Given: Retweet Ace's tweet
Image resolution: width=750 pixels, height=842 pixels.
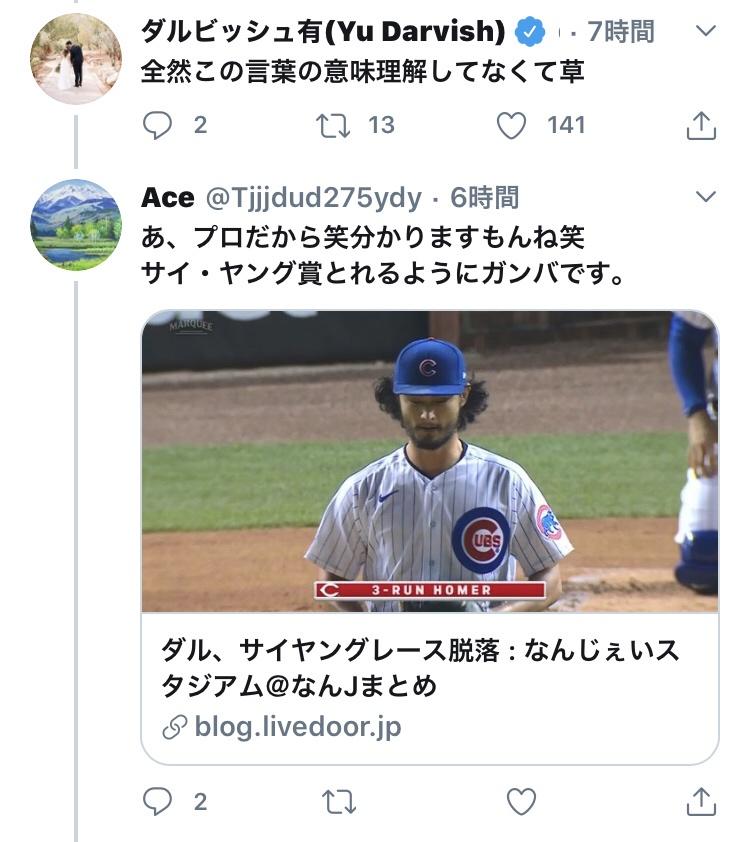Looking at the screenshot, I should point(340,801).
